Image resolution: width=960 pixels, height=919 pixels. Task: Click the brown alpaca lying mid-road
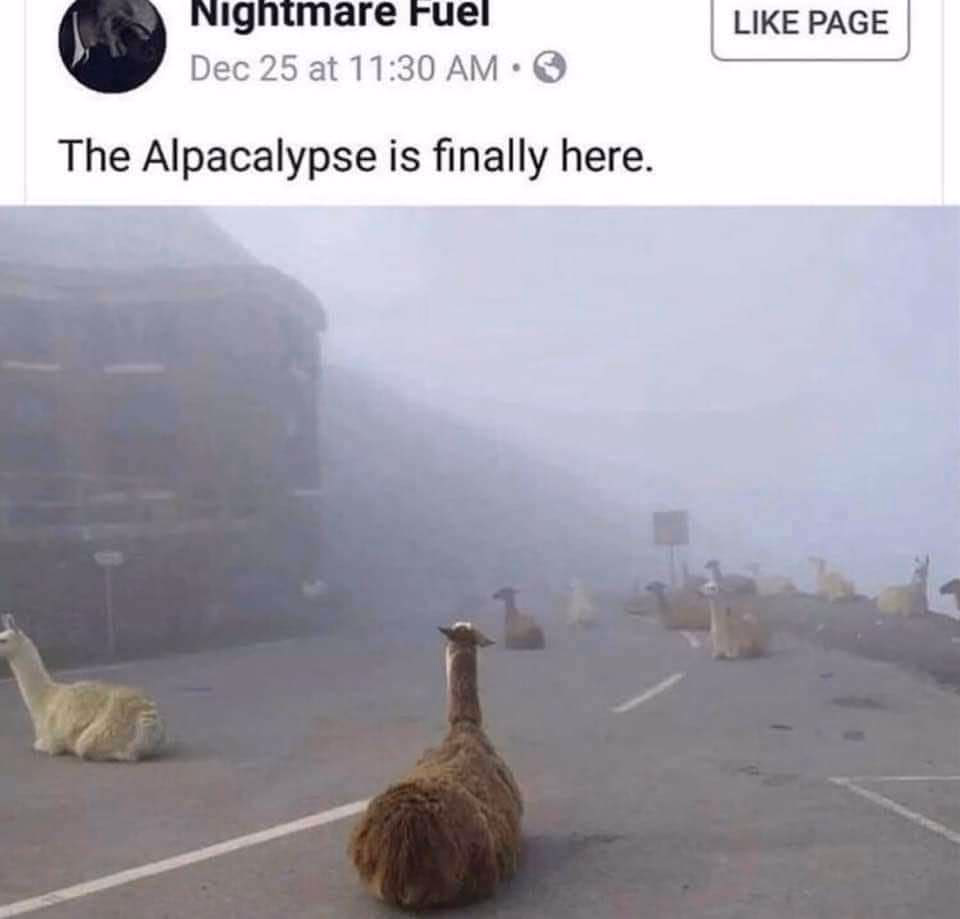pyautogui.click(x=519, y=618)
